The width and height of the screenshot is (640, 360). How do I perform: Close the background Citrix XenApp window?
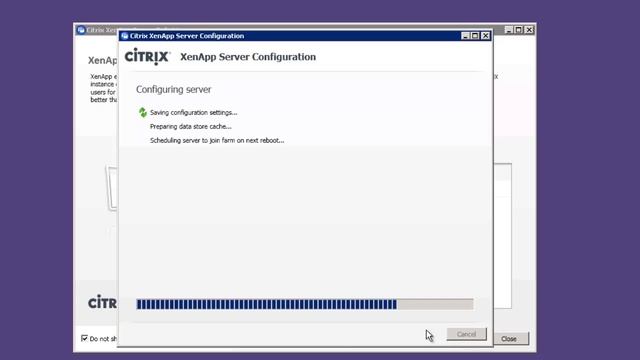point(529,30)
